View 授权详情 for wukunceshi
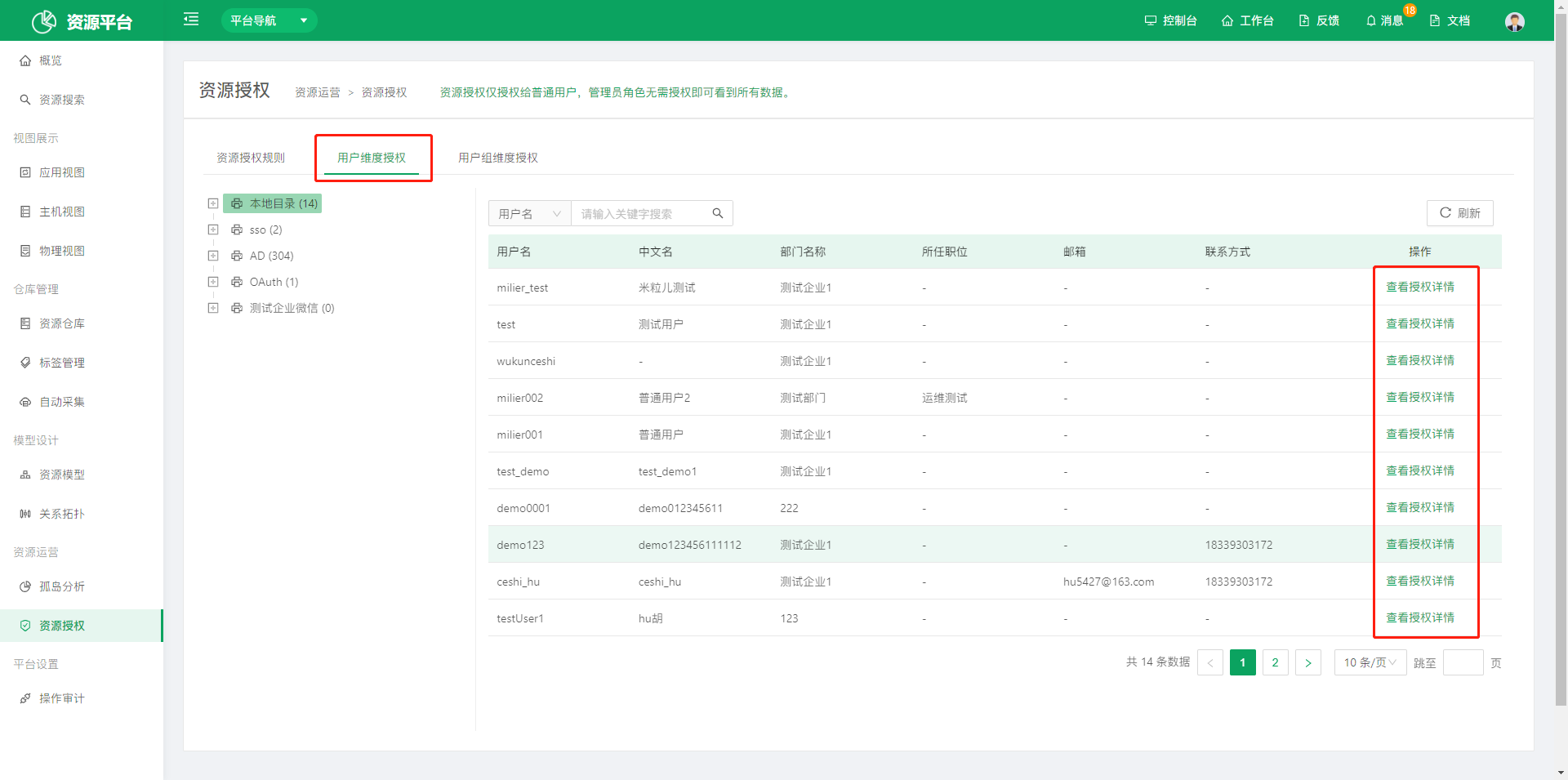Screen dimensions: 1568x780 (1420, 360)
